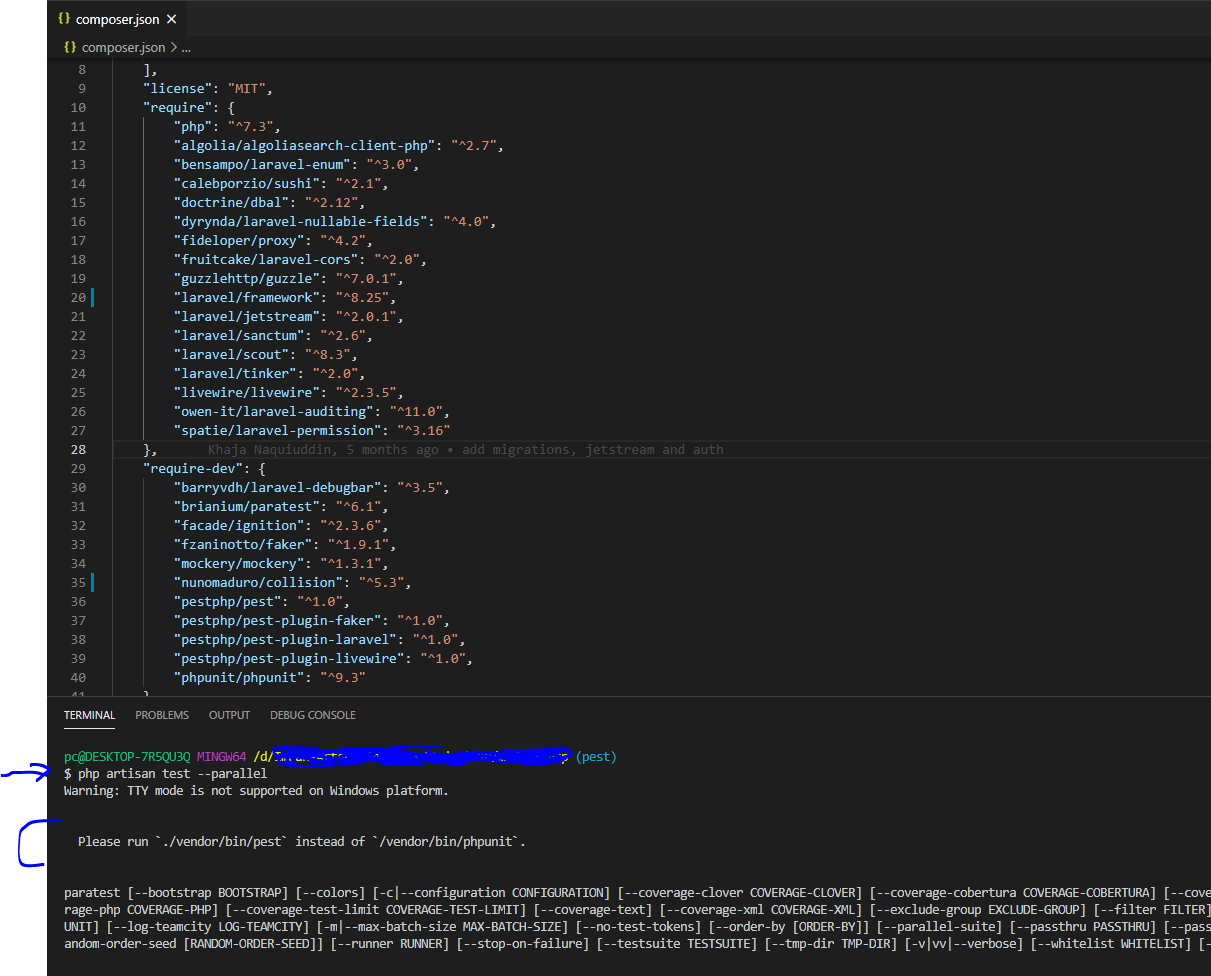The image size is (1211, 976).
Task: Click the composer.json breadcrumb item
Action: pos(123,47)
